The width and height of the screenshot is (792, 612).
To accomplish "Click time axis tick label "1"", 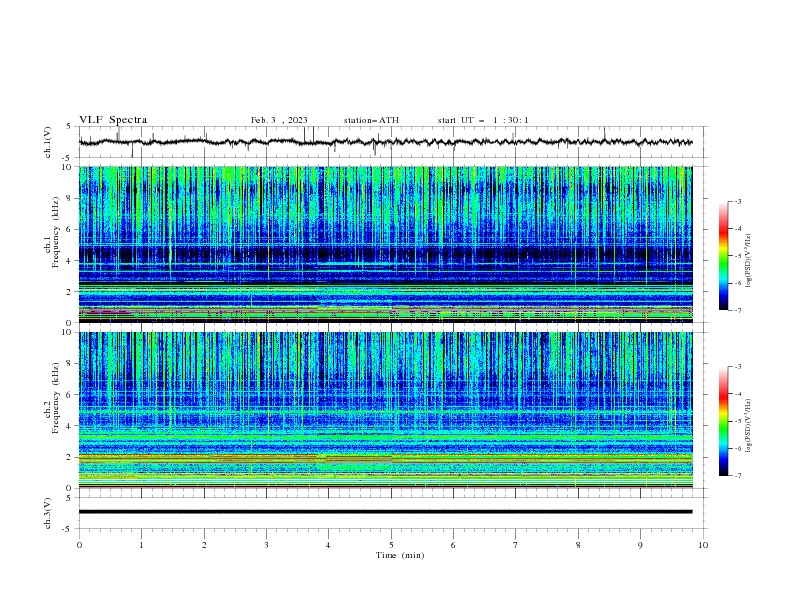I will pos(142,545).
